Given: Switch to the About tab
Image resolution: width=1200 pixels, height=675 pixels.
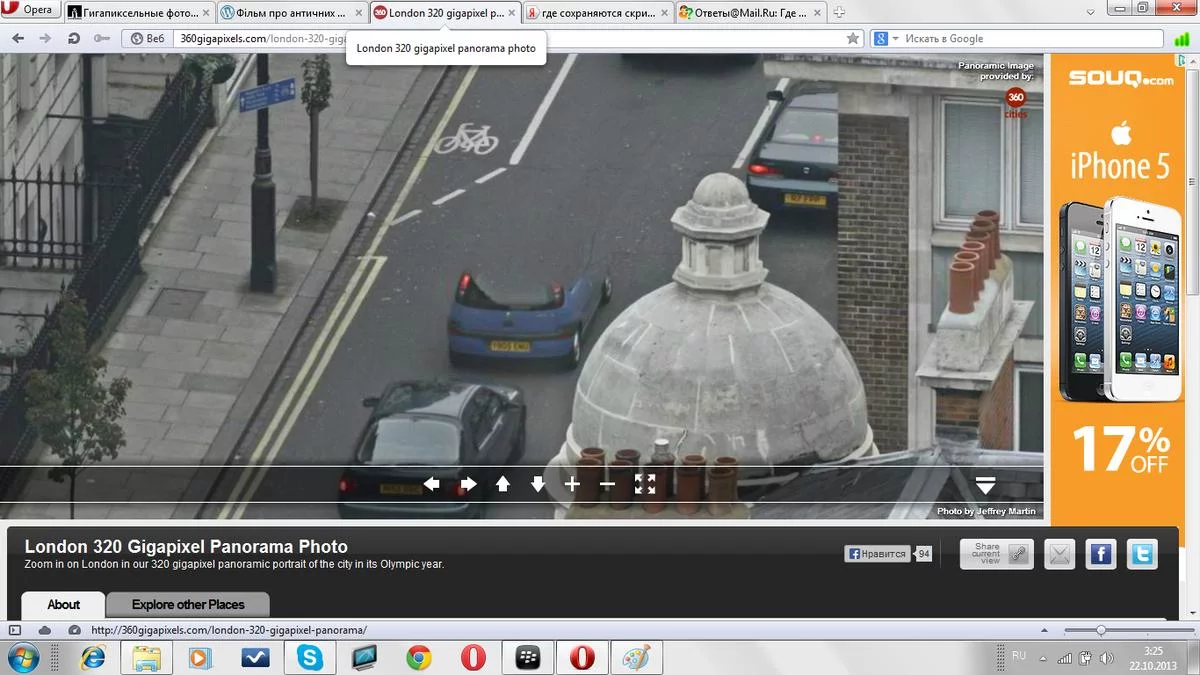Looking at the screenshot, I should tap(63, 604).
